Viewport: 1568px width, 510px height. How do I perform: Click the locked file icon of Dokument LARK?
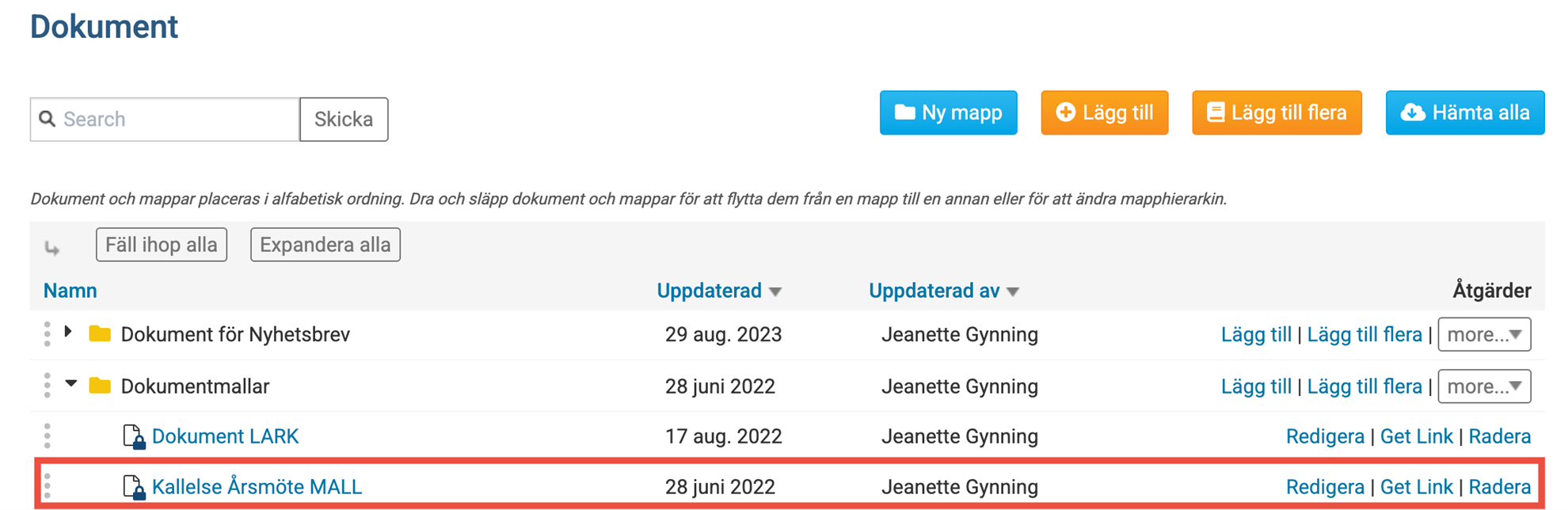tap(134, 436)
